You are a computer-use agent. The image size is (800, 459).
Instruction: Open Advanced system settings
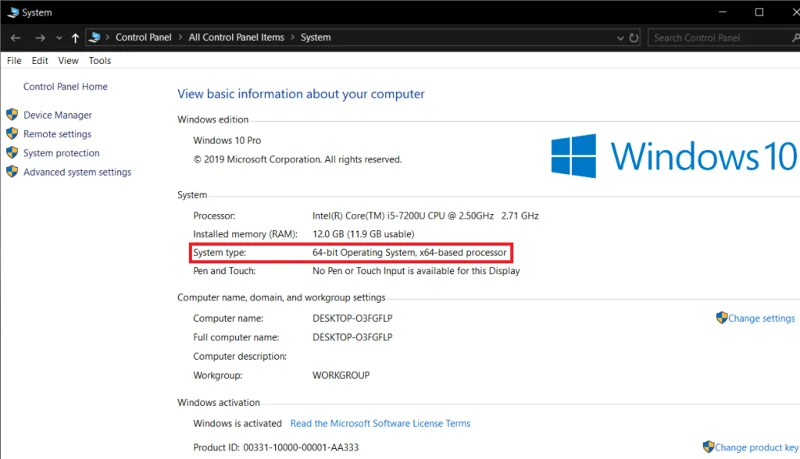point(77,172)
